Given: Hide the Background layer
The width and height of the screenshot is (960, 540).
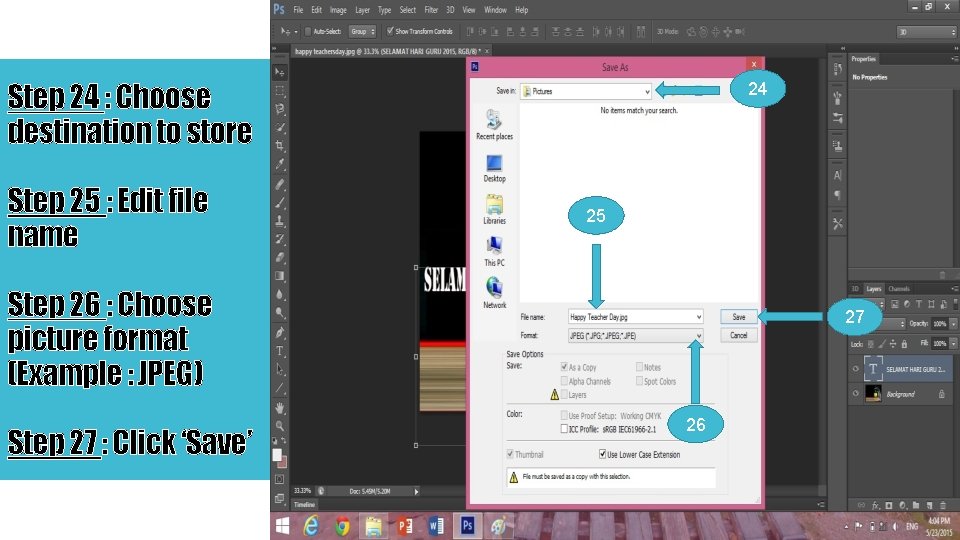Looking at the screenshot, I should click(855, 394).
